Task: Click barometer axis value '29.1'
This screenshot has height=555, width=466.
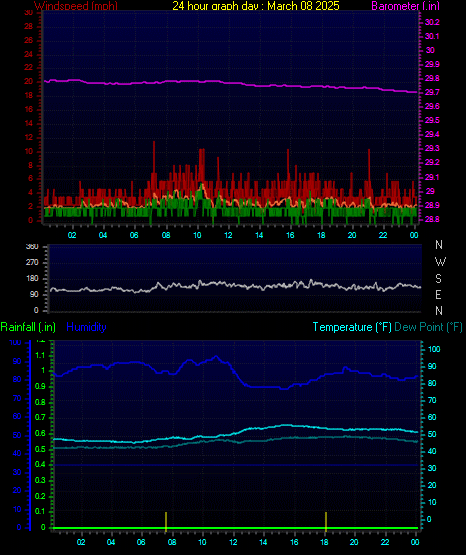Action: tap(432, 177)
